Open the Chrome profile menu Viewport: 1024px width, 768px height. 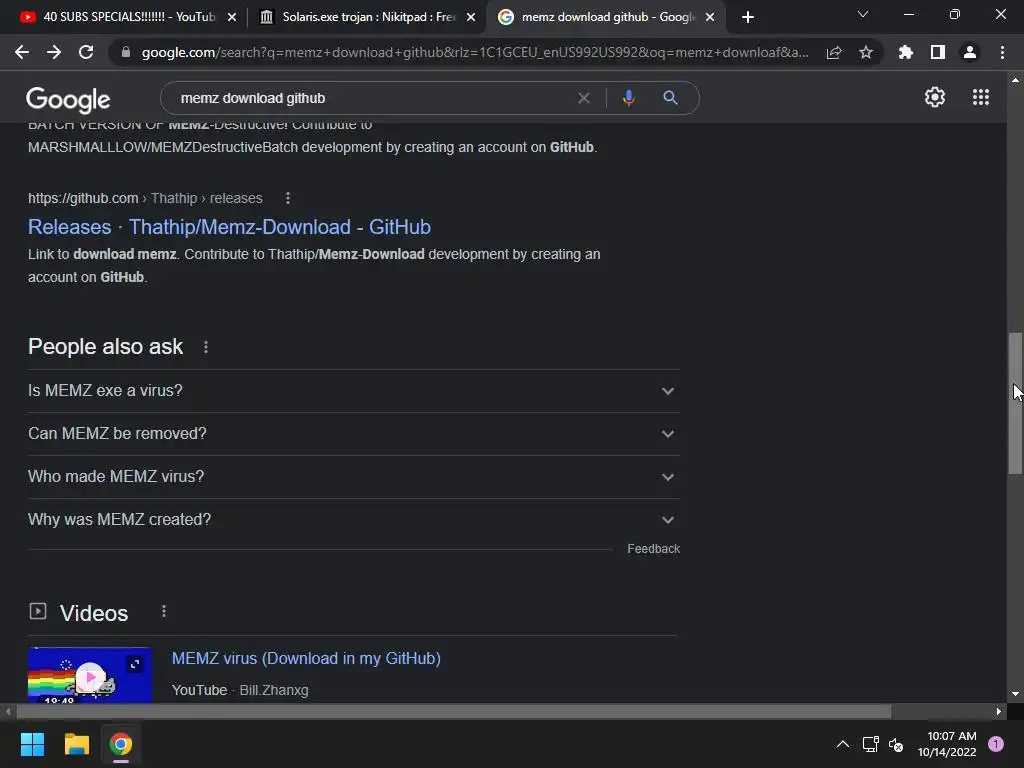(970, 52)
